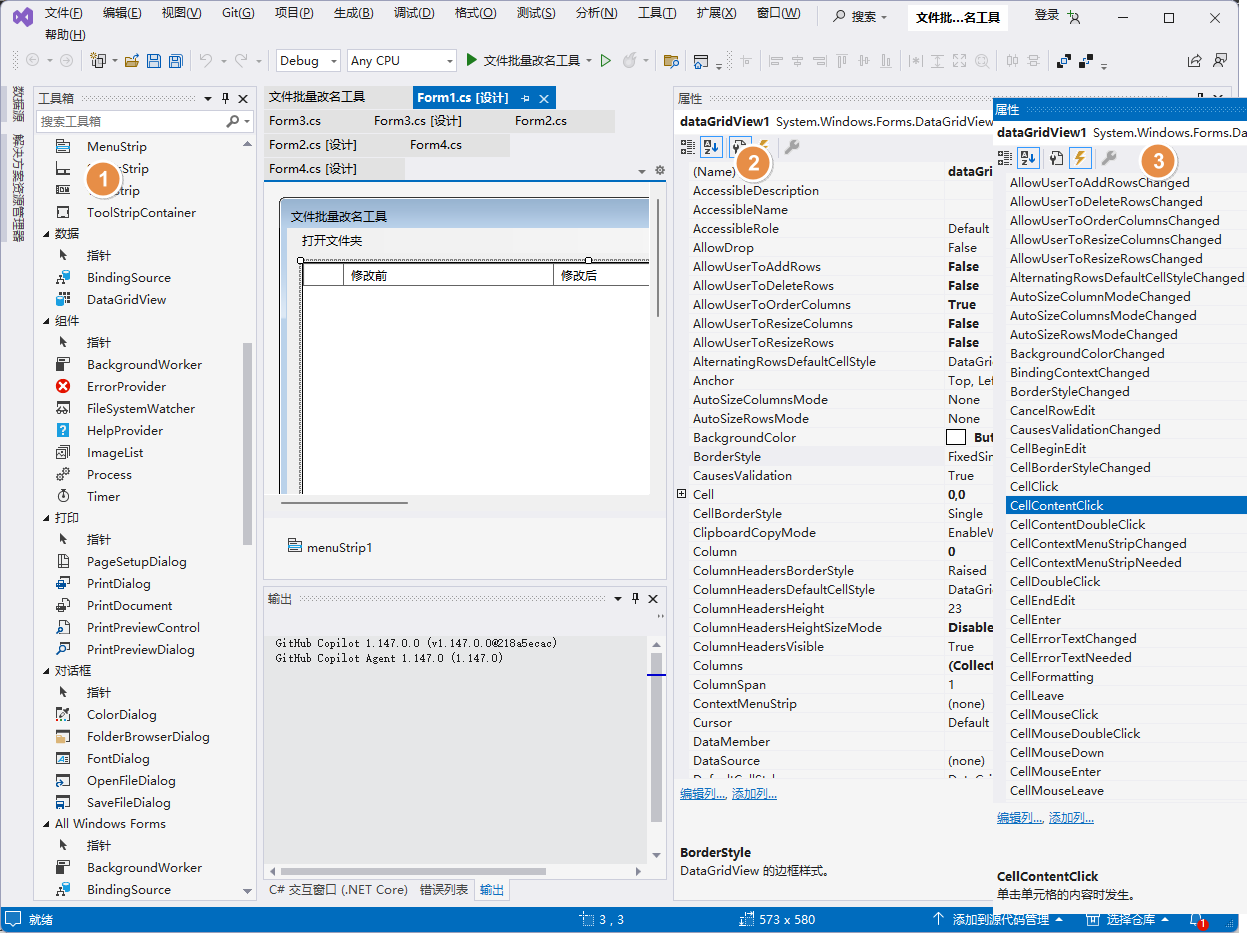Viewport: 1247px width, 933px height.
Task: Open the document tab settings gear
Action: point(660,170)
